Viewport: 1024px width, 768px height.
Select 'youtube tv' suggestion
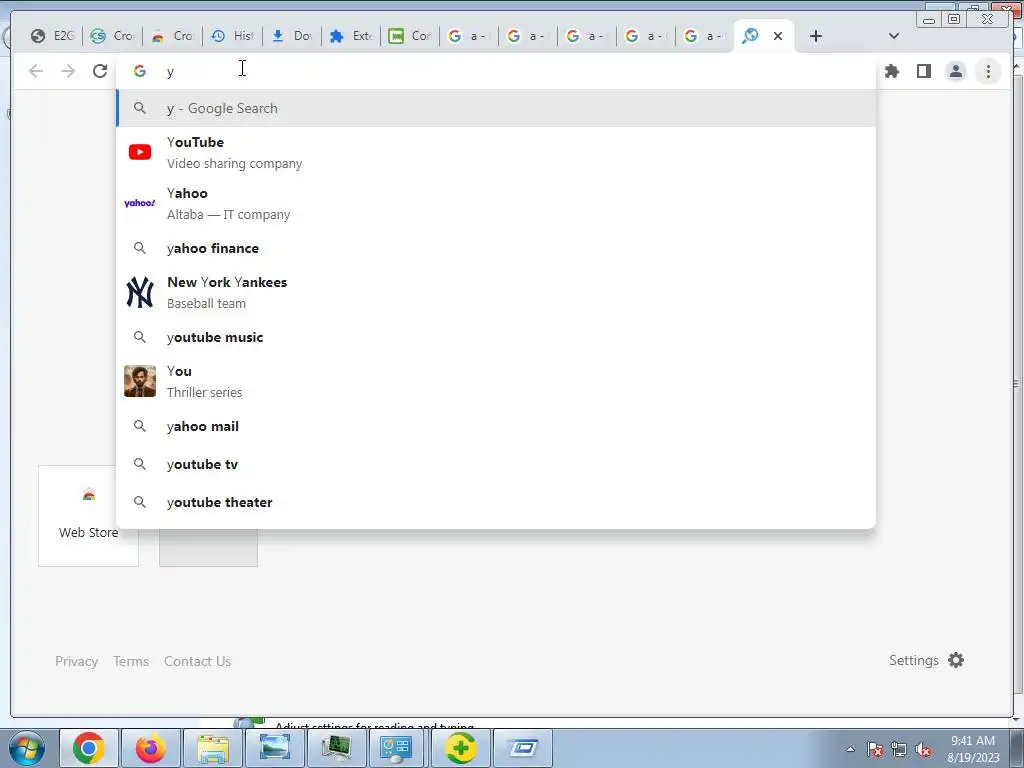[496, 464]
